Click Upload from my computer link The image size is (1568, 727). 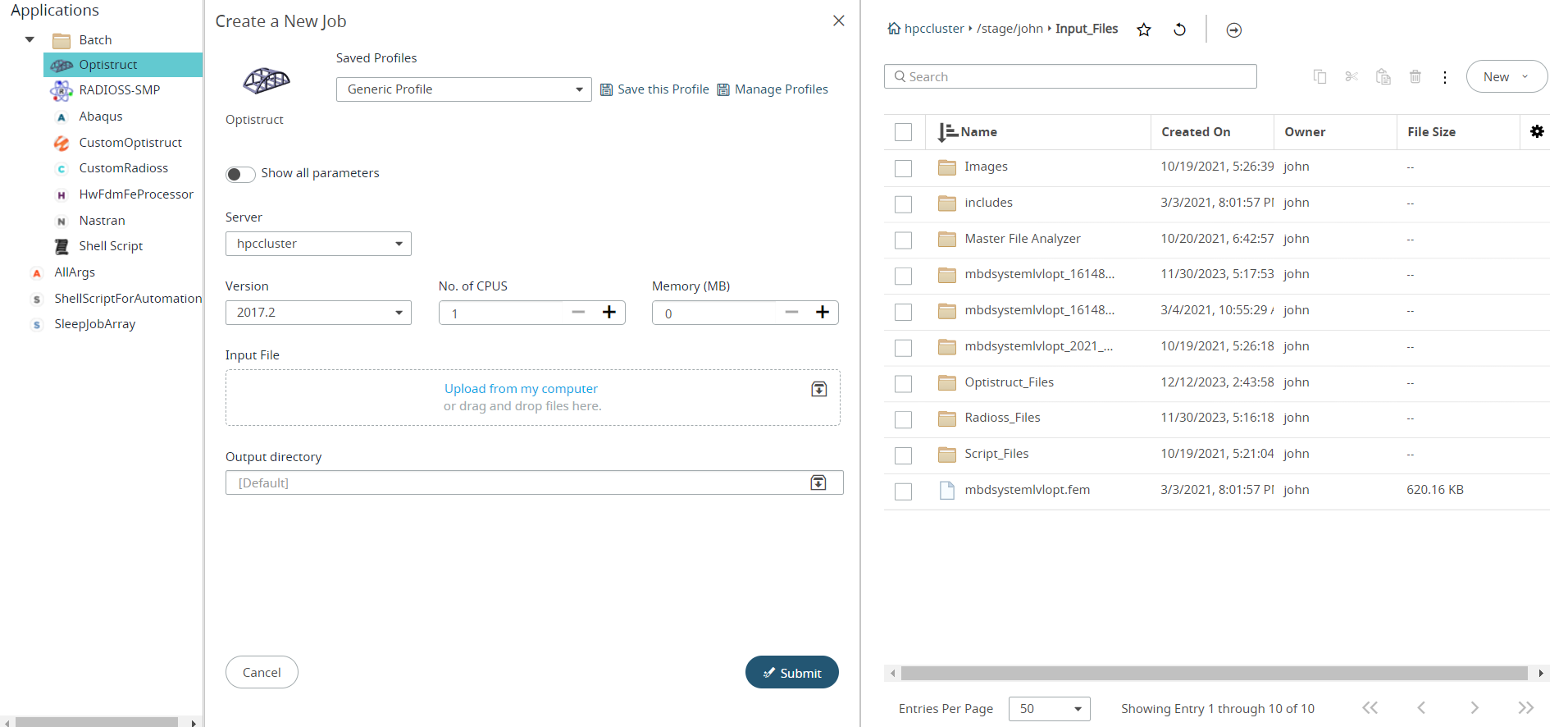click(x=521, y=389)
